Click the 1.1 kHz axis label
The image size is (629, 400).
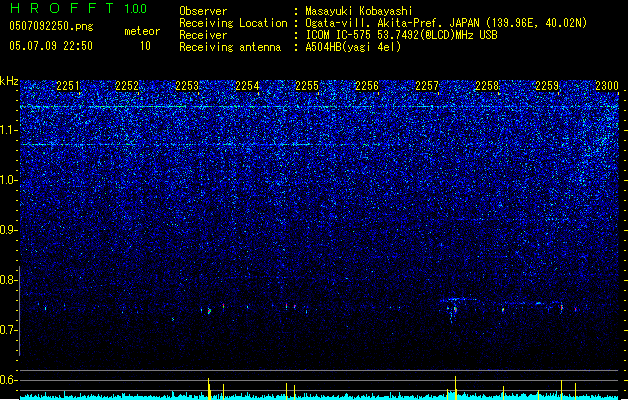point(8,130)
